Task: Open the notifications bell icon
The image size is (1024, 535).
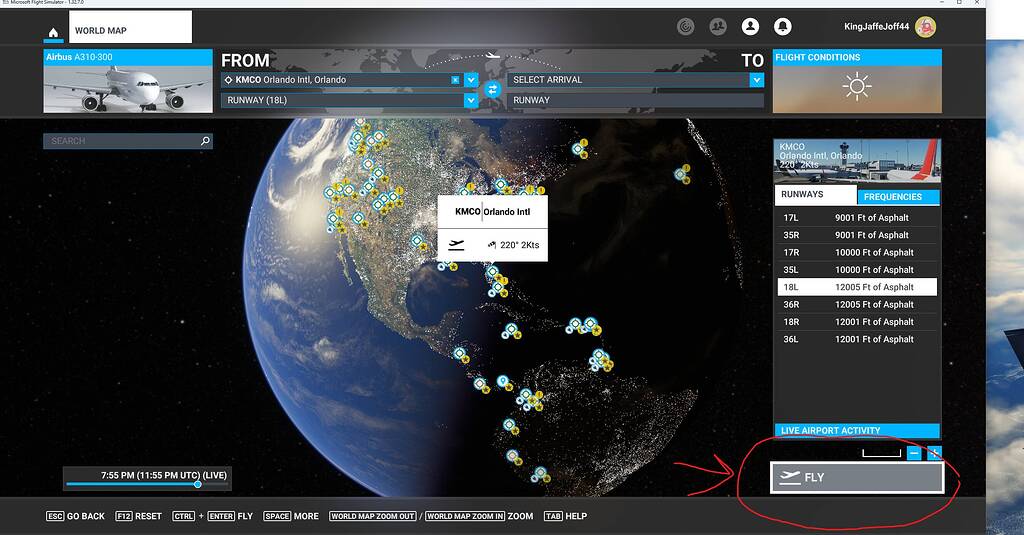Action: [783, 27]
